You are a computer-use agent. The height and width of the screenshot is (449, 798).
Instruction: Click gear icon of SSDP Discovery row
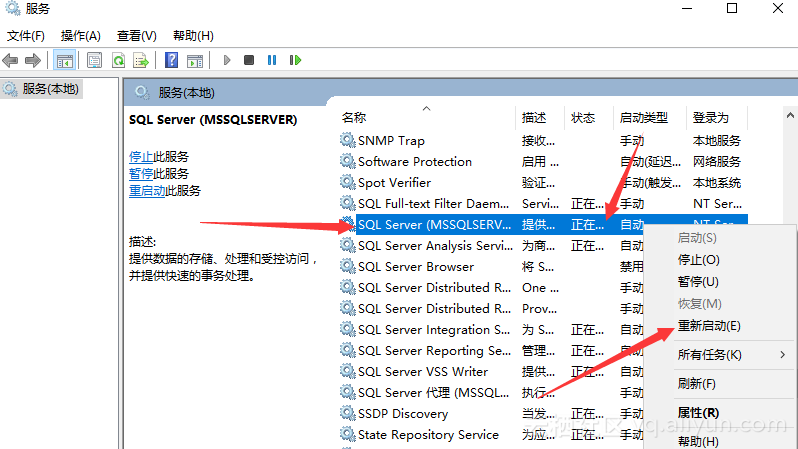click(x=348, y=413)
